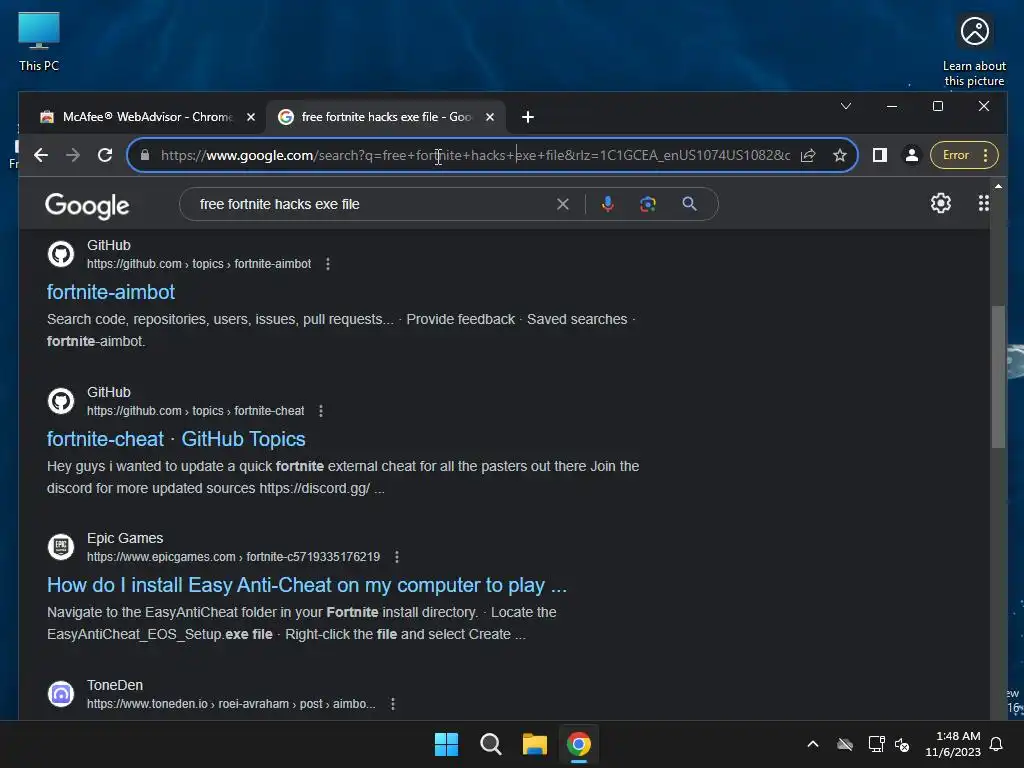Reload the Google search page

[104, 155]
